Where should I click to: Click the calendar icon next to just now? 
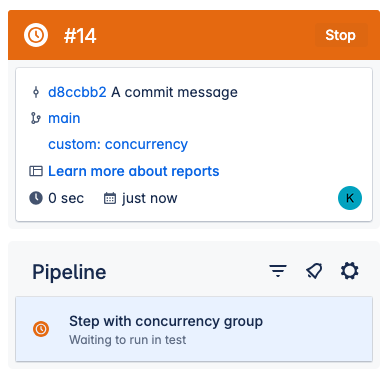click(x=110, y=198)
